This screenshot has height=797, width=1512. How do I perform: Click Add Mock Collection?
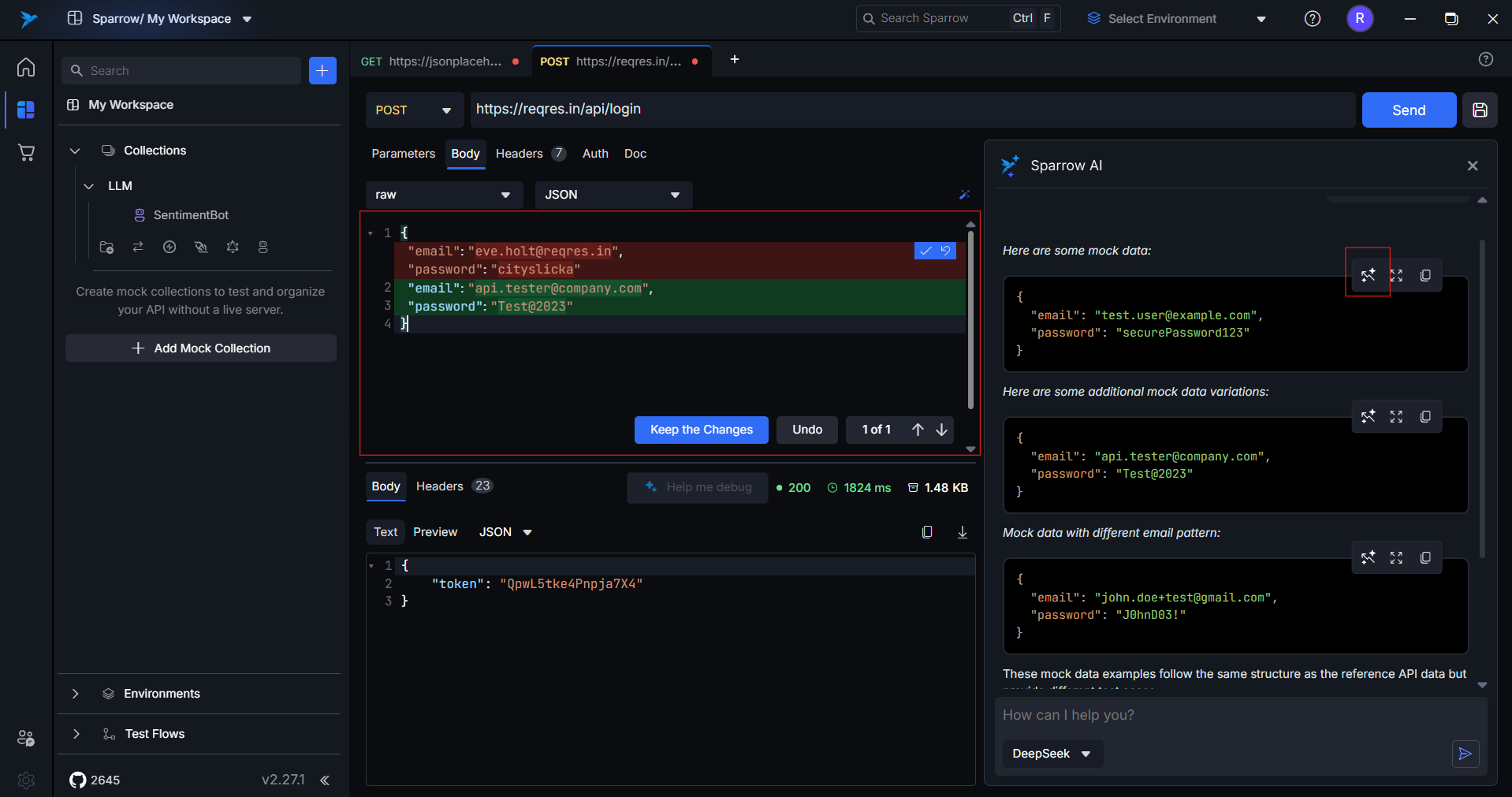pos(201,348)
